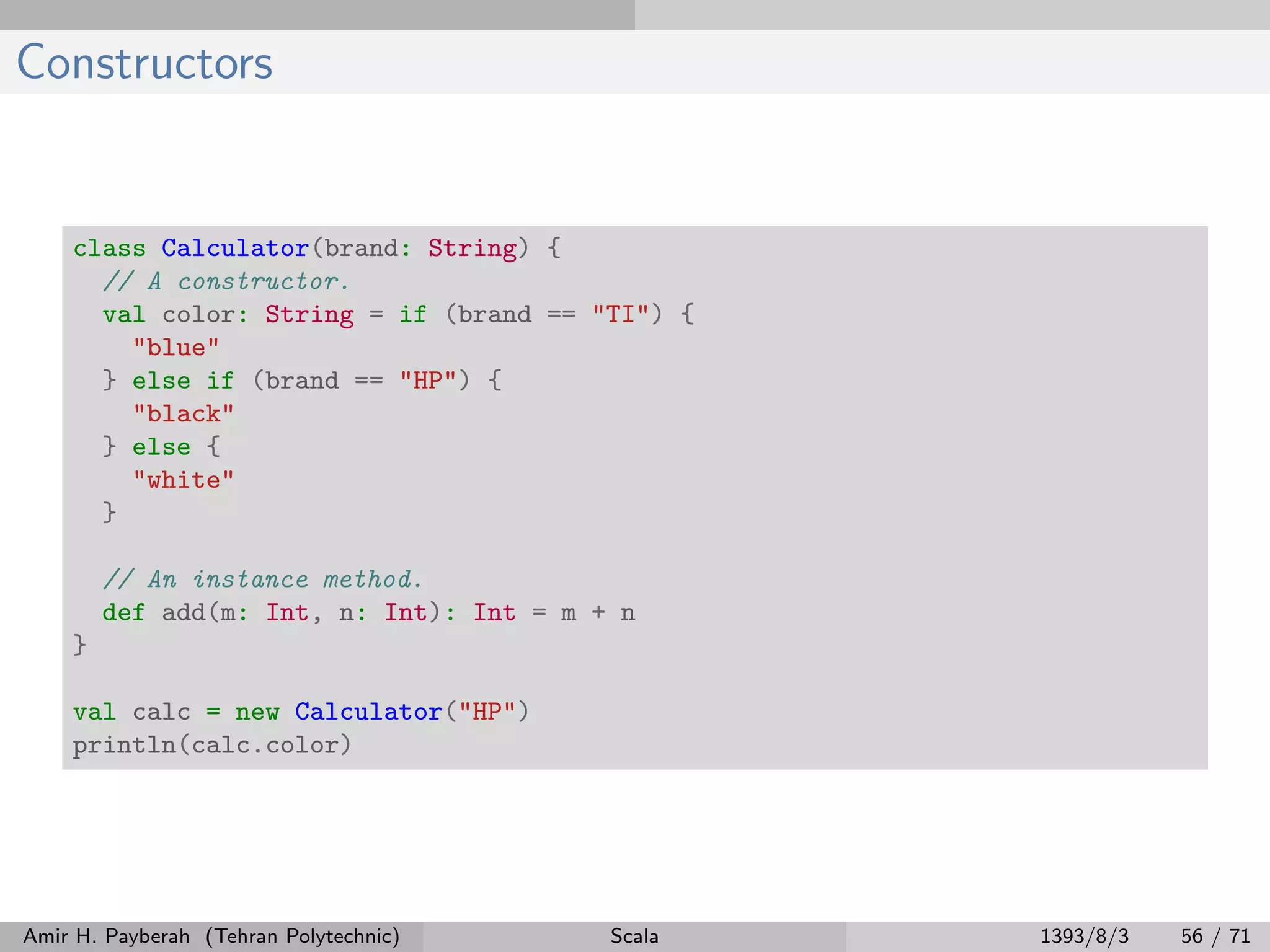Click the string literal "HP" in the else if line
The image size is (1270, 952).
point(428,380)
